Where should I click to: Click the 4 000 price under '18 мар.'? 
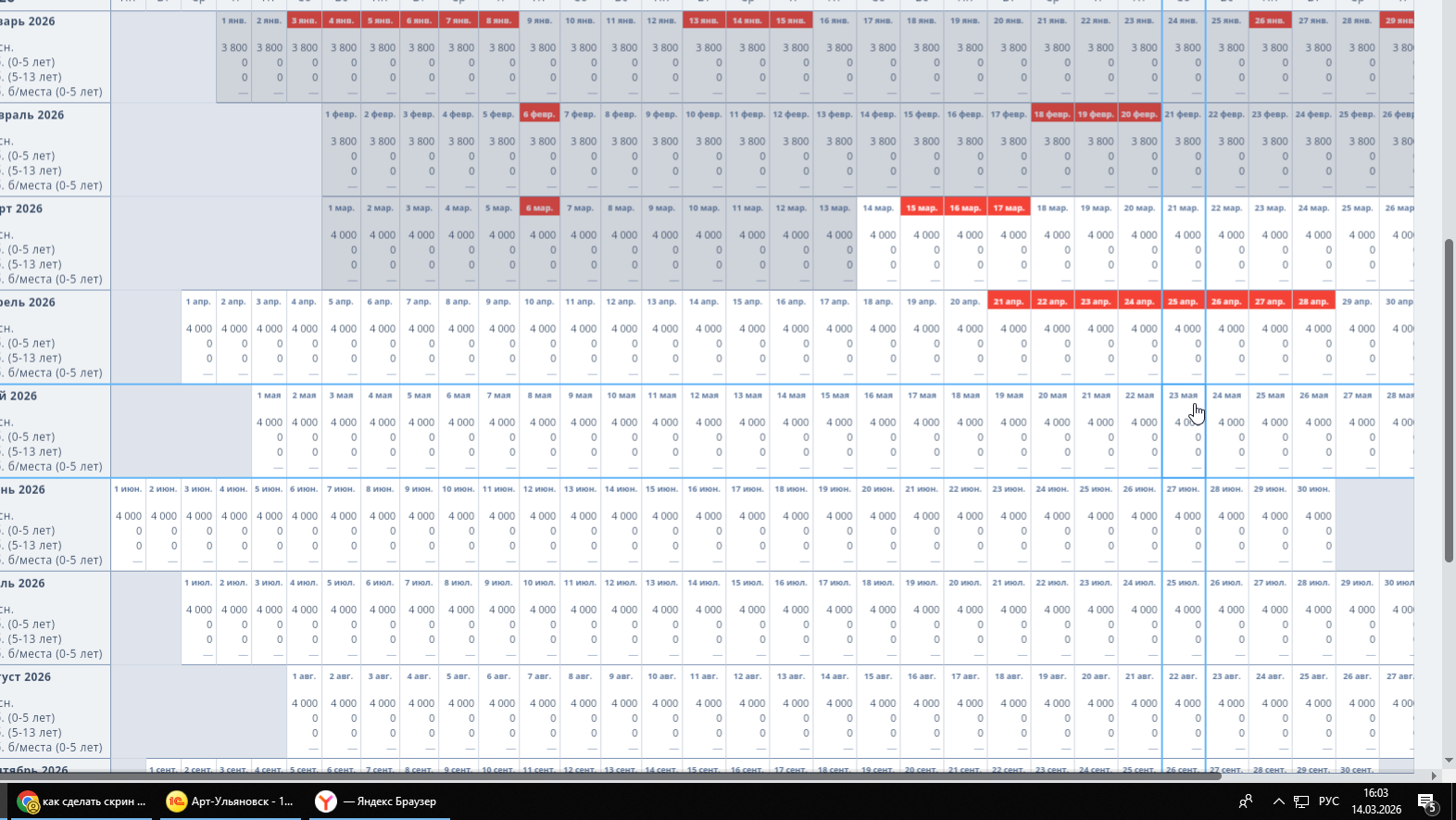pos(1057,234)
